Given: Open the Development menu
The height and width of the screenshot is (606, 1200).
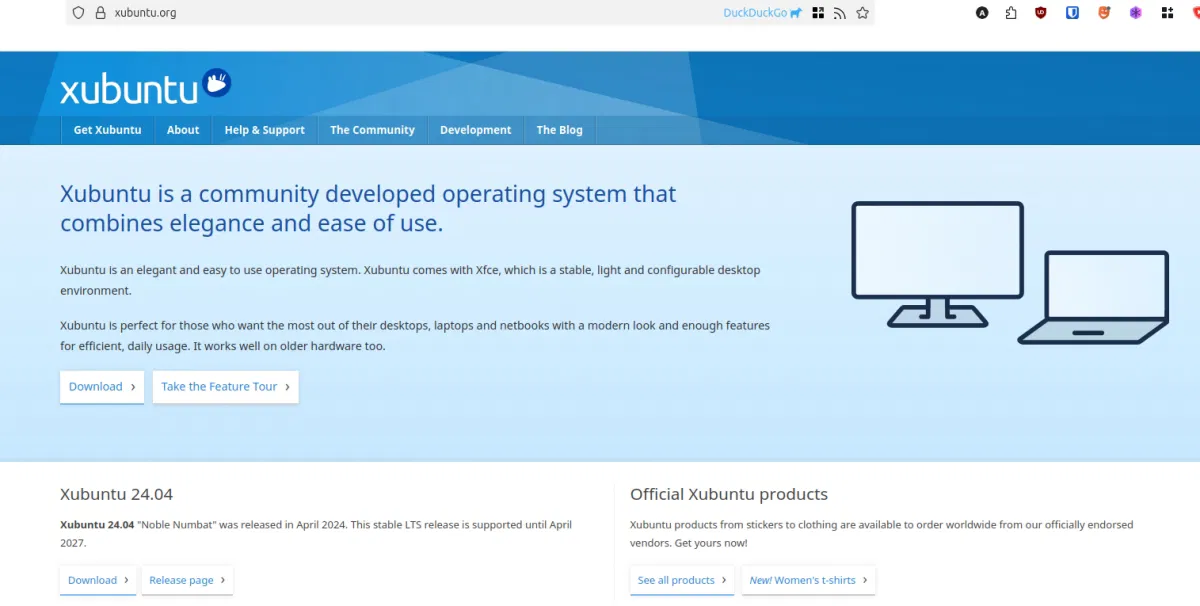Looking at the screenshot, I should [475, 130].
